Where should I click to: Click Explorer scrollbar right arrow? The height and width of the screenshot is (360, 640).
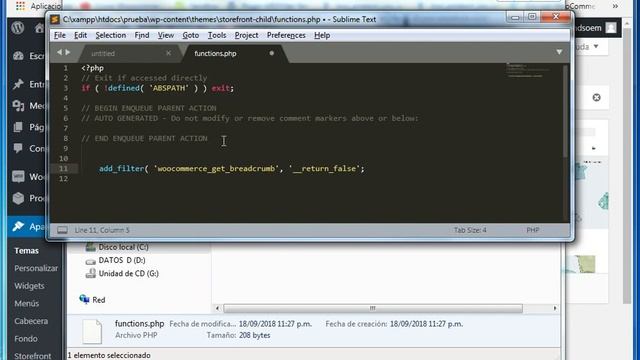click(x=555, y=308)
